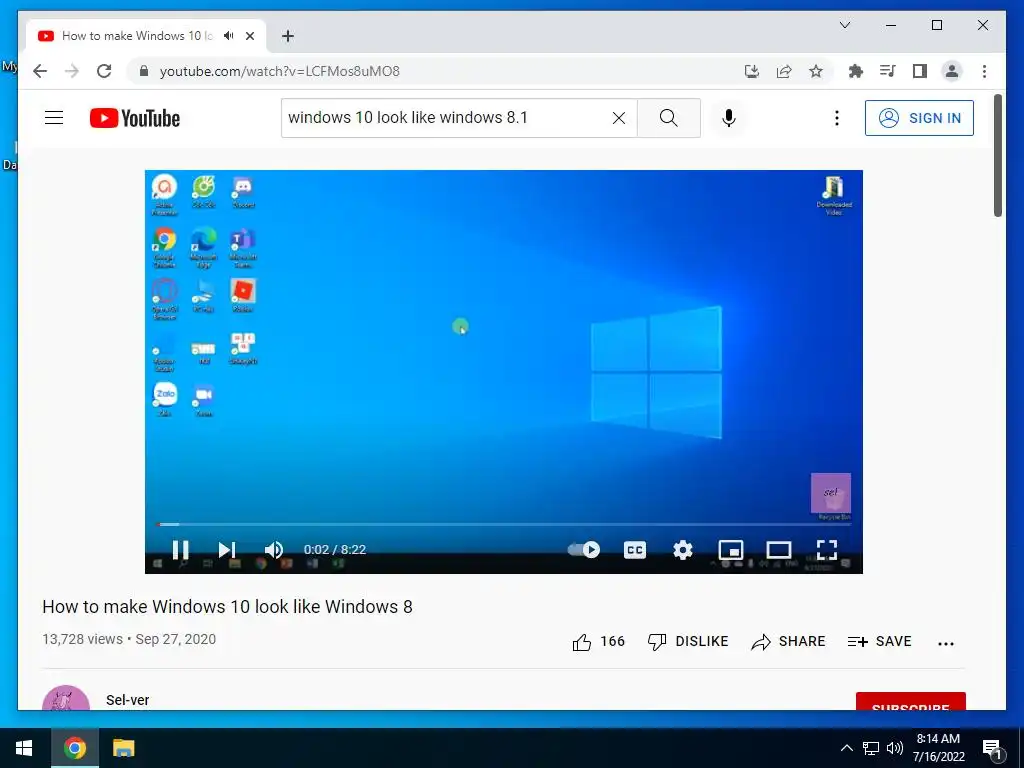The width and height of the screenshot is (1024, 768).
Task: Open the Sel-ver channel name link
Action: [127, 700]
